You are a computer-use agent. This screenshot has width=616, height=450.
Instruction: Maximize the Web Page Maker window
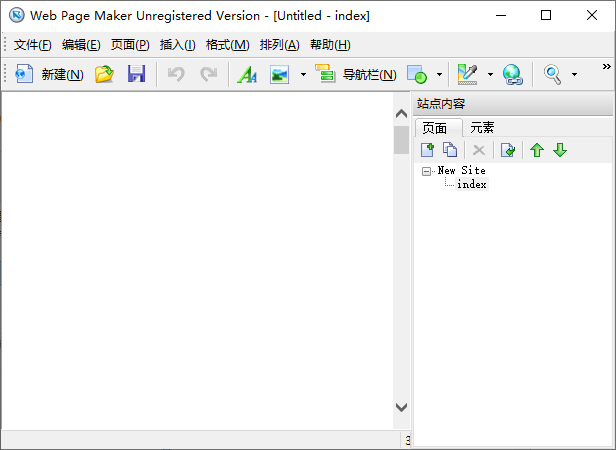[546, 16]
